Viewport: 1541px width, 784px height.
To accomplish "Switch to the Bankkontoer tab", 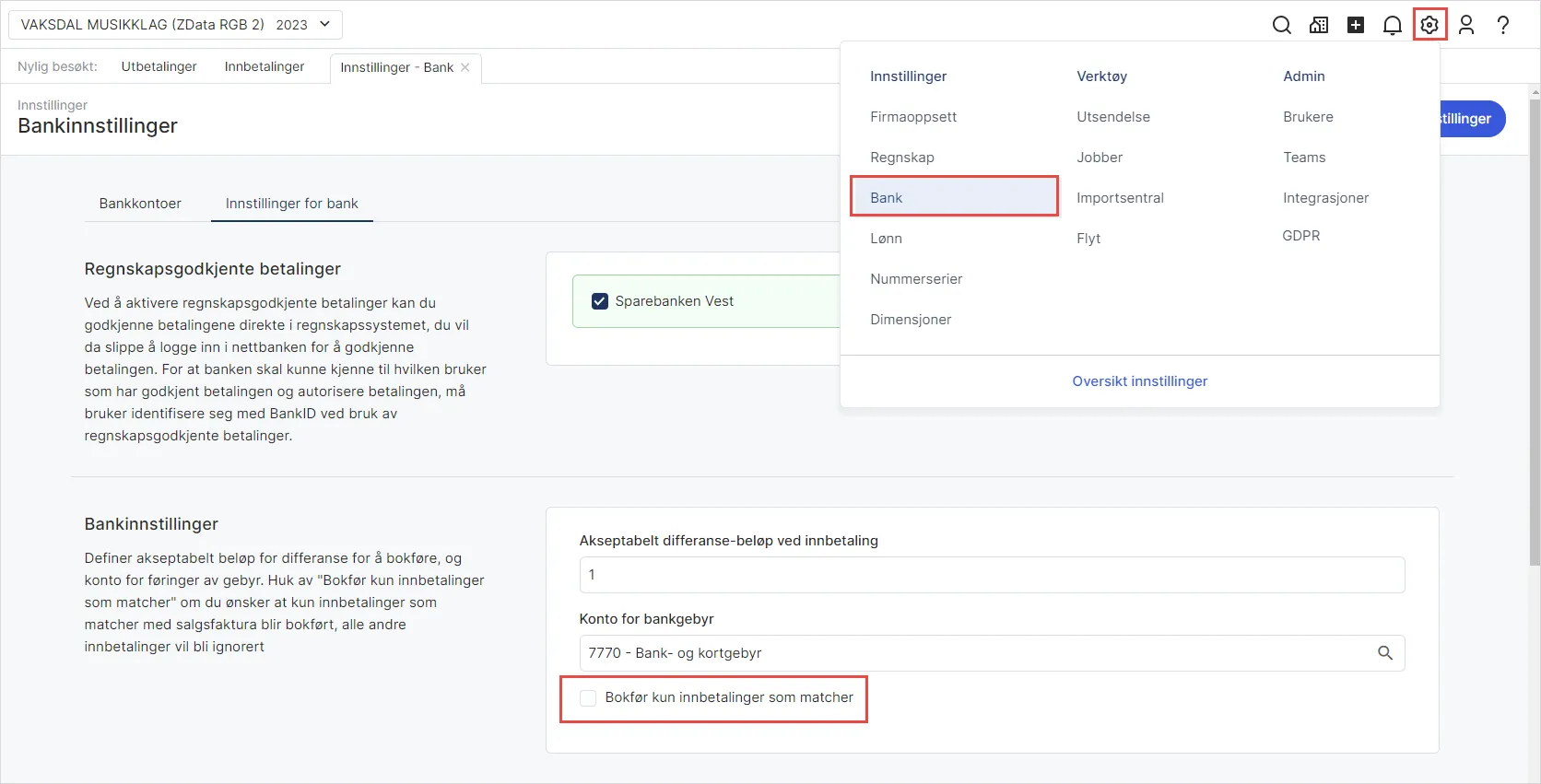I will pos(140,204).
